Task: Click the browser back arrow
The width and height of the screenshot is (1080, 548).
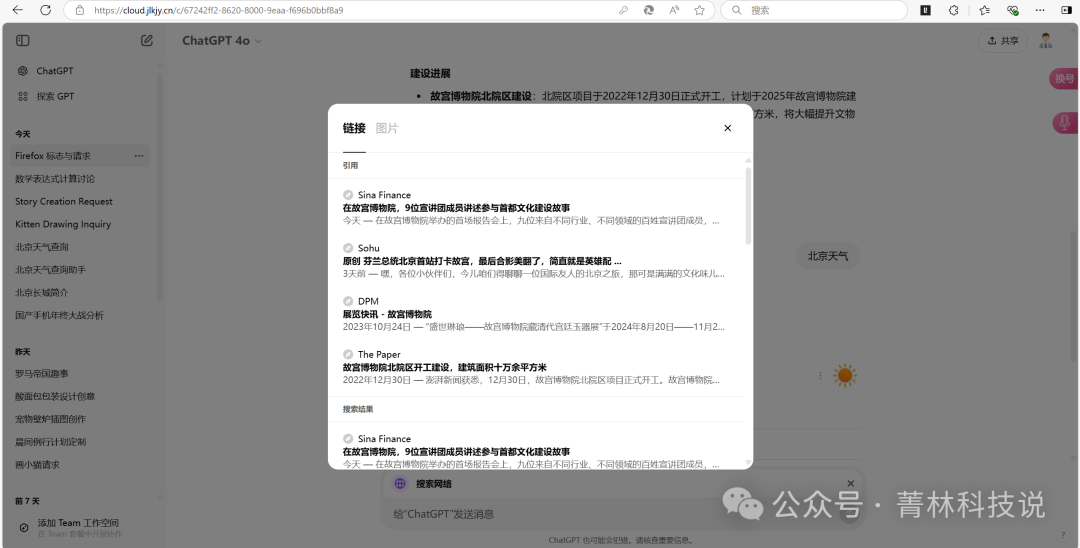Action: [x=18, y=10]
